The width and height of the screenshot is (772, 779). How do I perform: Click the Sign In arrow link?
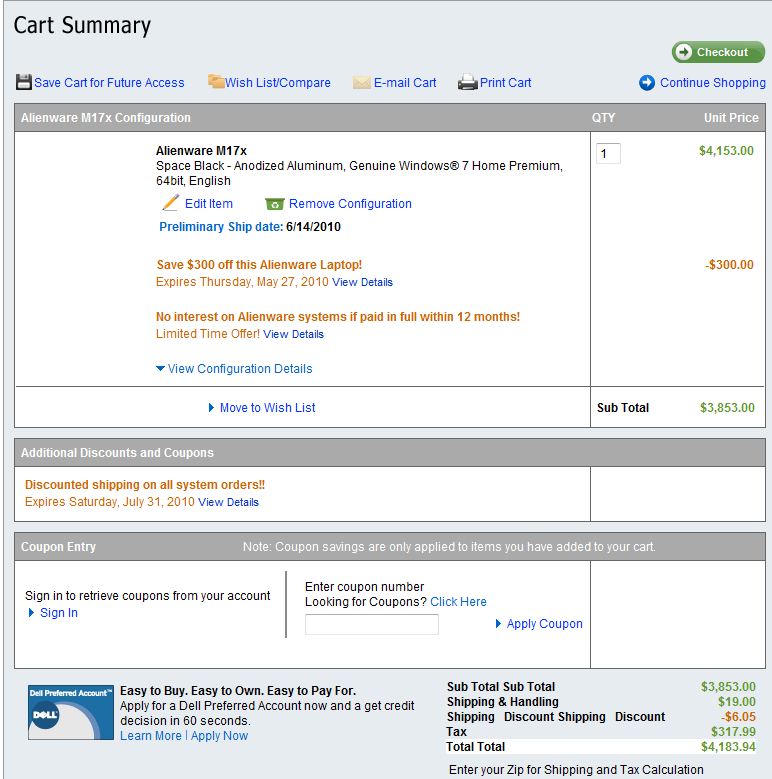53,613
